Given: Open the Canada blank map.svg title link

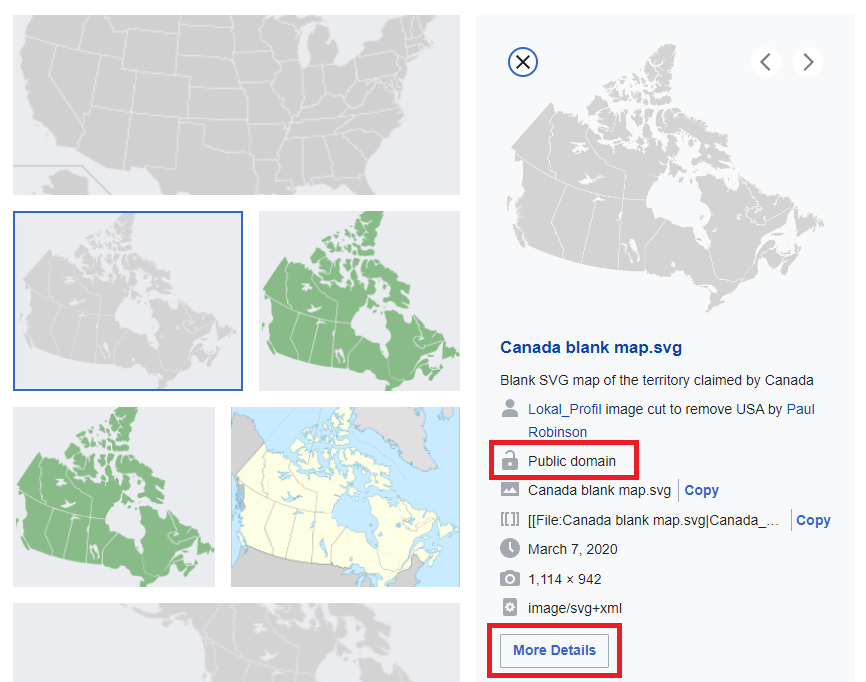Looking at the screenshot, I should pos(590,347).
